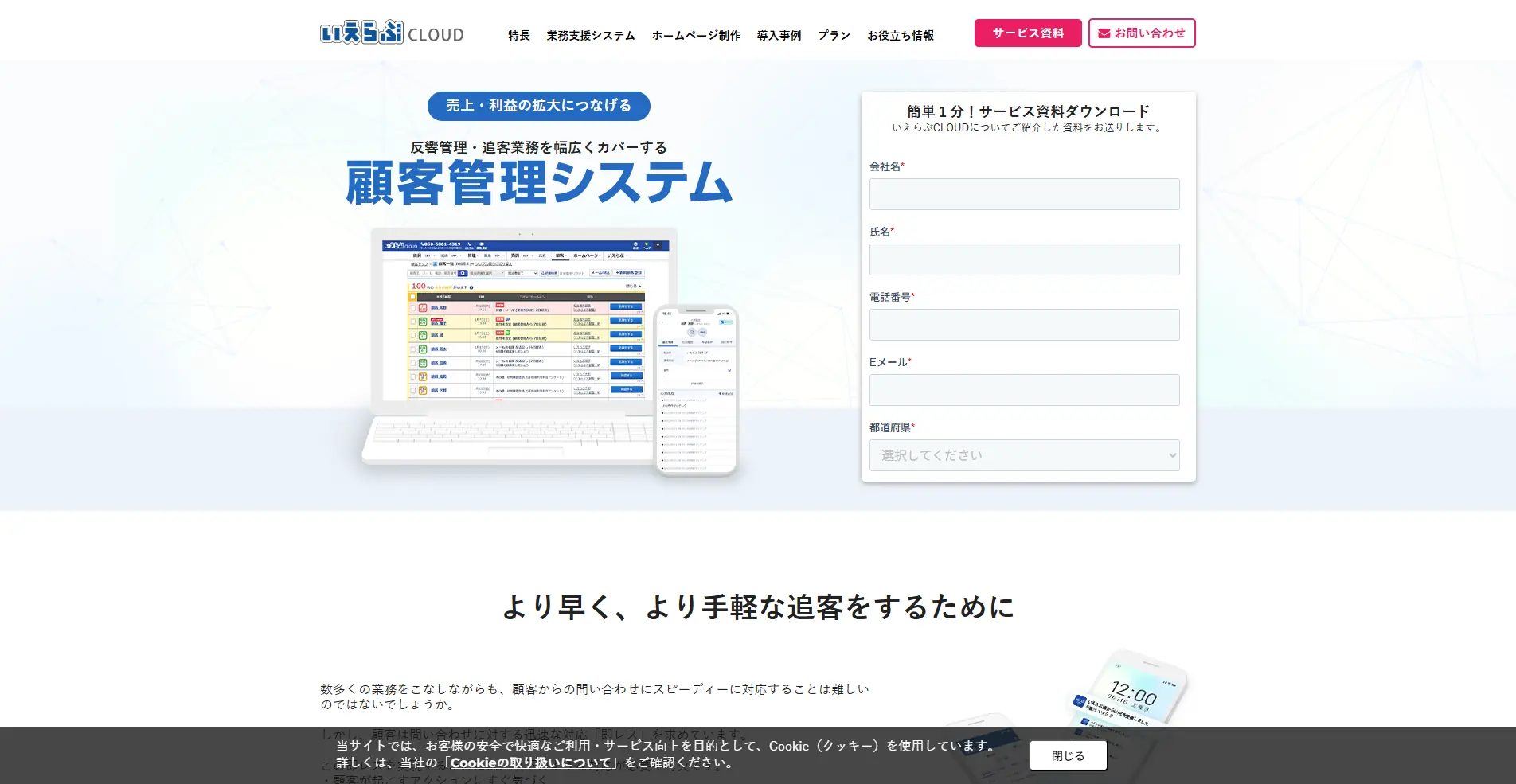Viewport: 1516px width, 784px height.
Task: Close the cookie banner with 閉じる
Action: (1069, 755)
